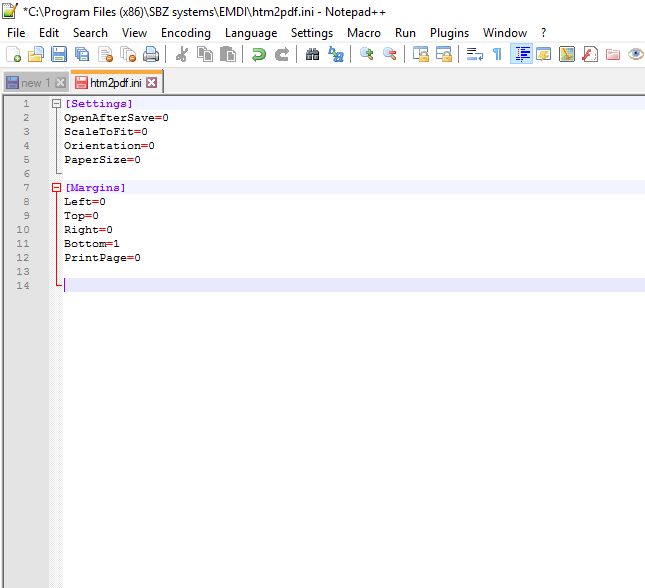Screen dimensions: 645x588
Task: Click the Replace toolbar icon
Action: tap(336, 54)
